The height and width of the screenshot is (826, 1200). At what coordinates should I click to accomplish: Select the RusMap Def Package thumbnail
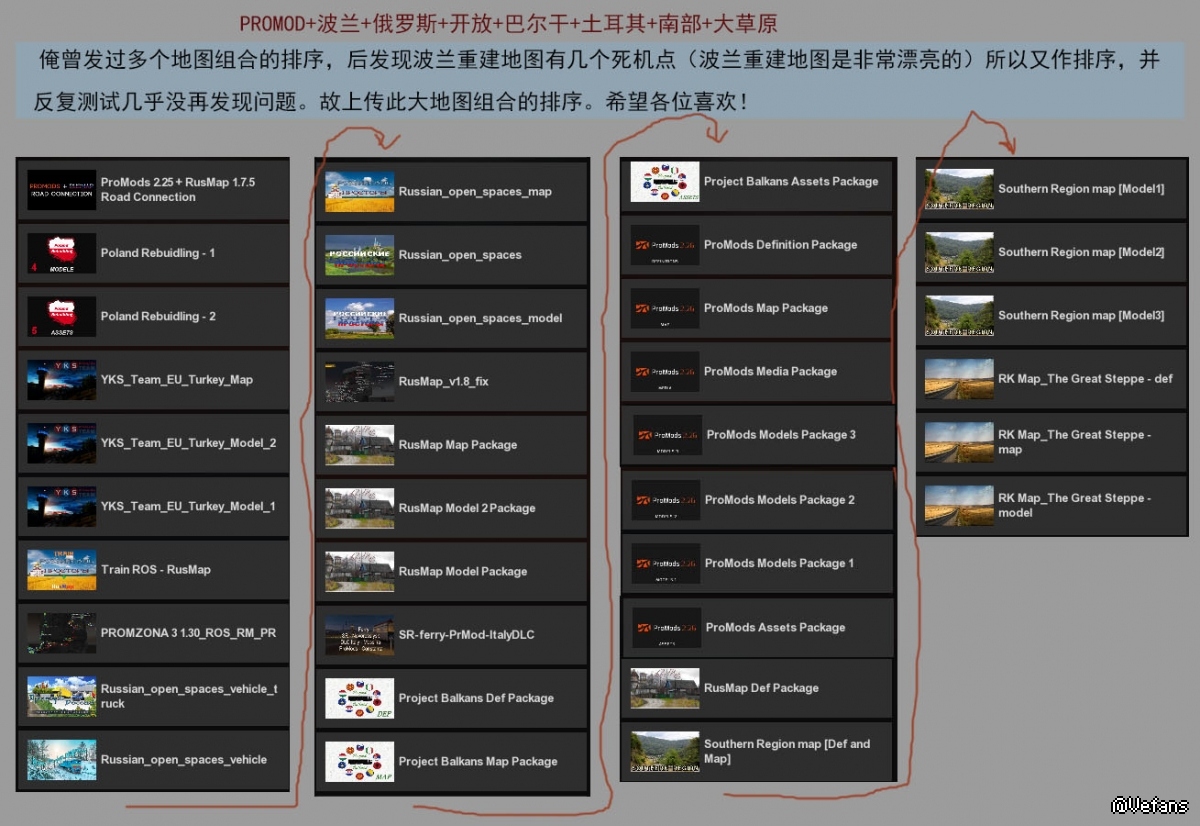coord(665,688)
